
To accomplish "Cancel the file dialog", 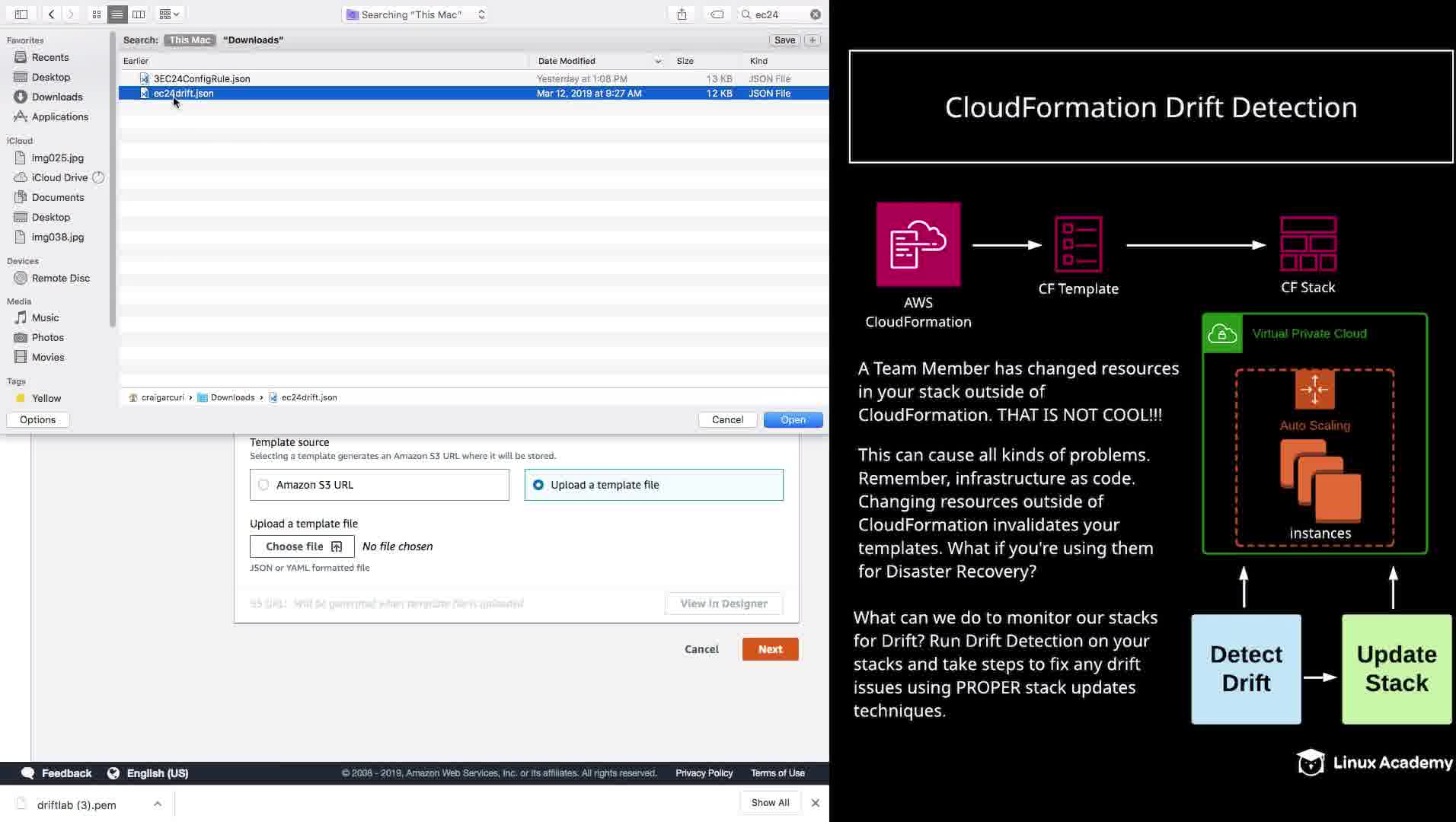I will tap(727, 420).
